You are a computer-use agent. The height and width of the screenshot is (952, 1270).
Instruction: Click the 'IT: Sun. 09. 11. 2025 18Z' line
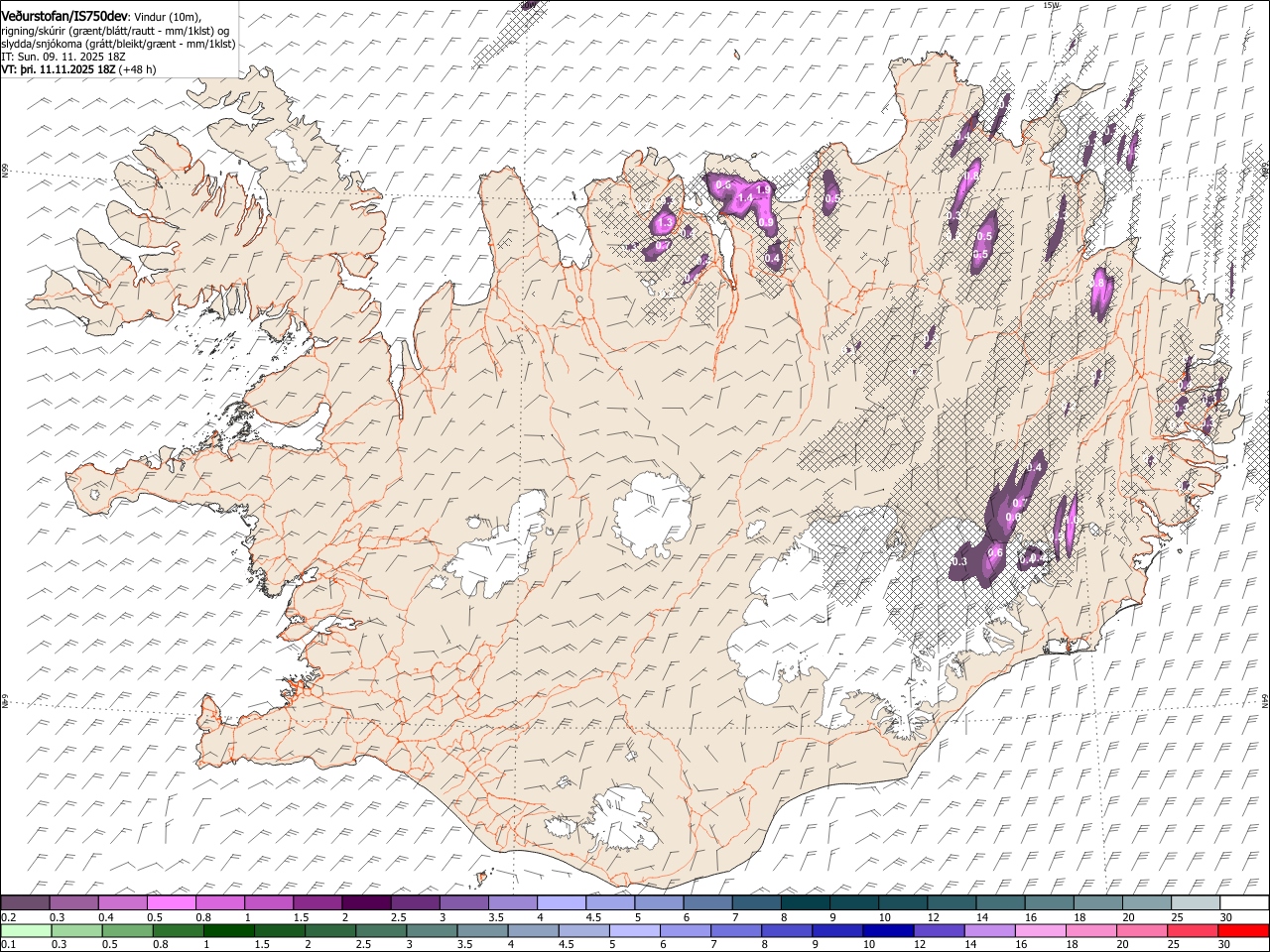click(64, 57)
